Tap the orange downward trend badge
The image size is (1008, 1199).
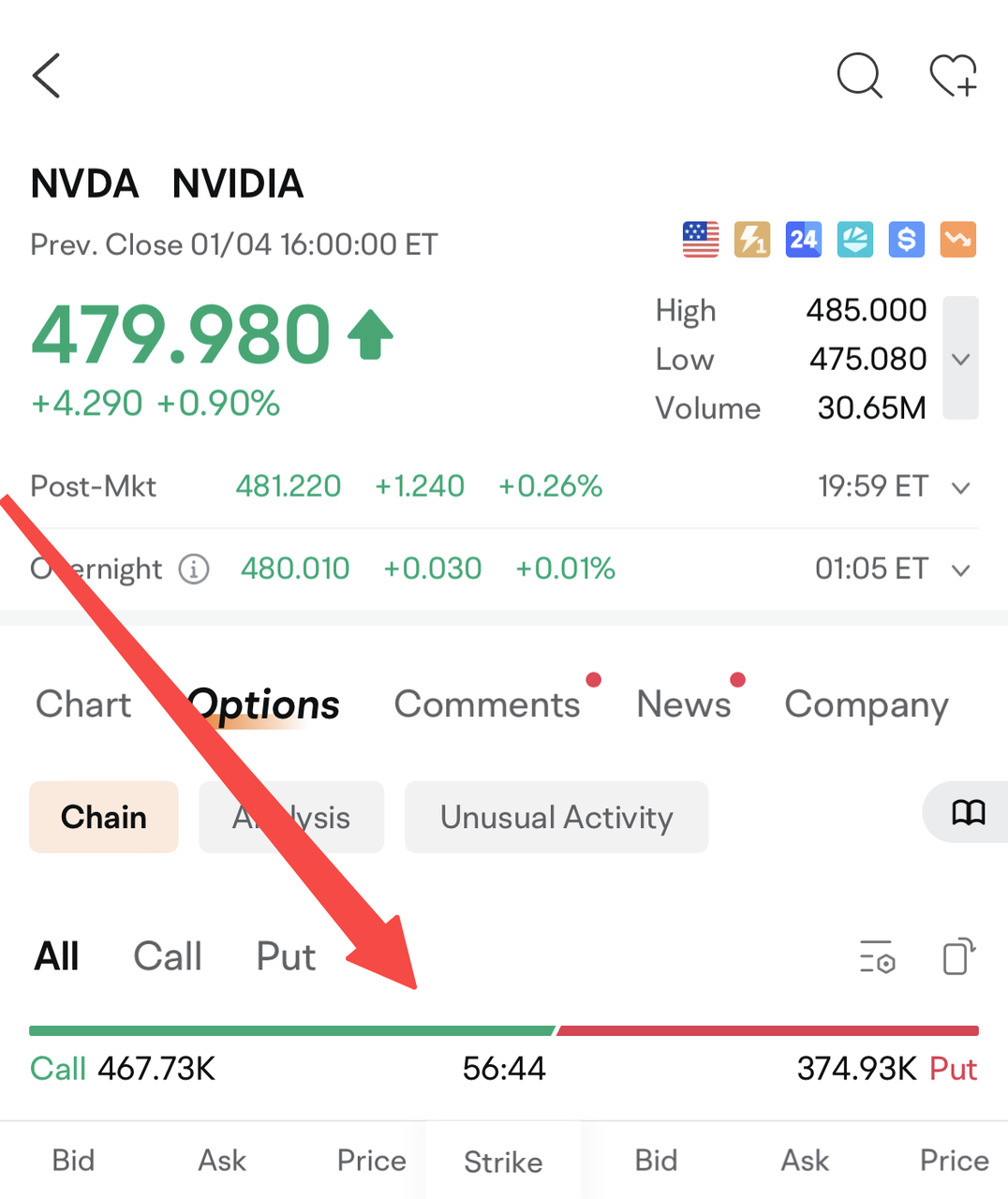click(x=957, y=240)
